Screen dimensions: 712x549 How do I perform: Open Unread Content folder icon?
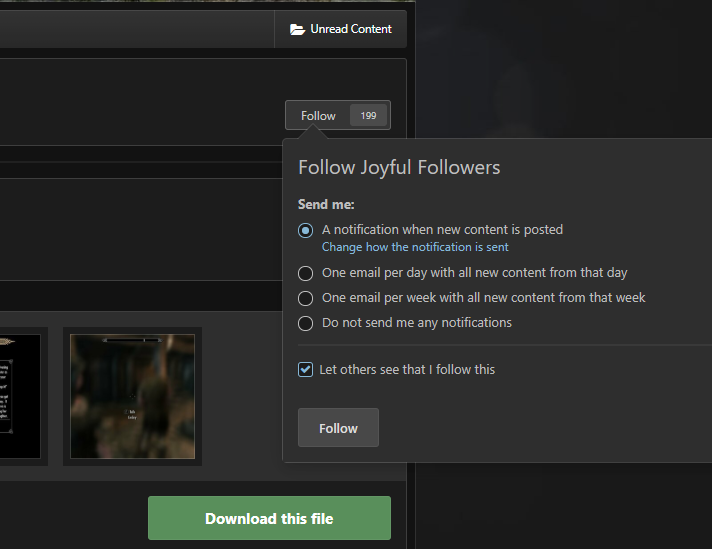coord(297,30)
